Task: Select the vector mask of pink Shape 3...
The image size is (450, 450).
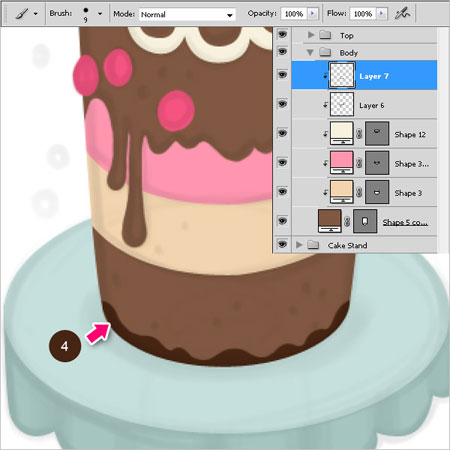Action: (x=377, y=163)
